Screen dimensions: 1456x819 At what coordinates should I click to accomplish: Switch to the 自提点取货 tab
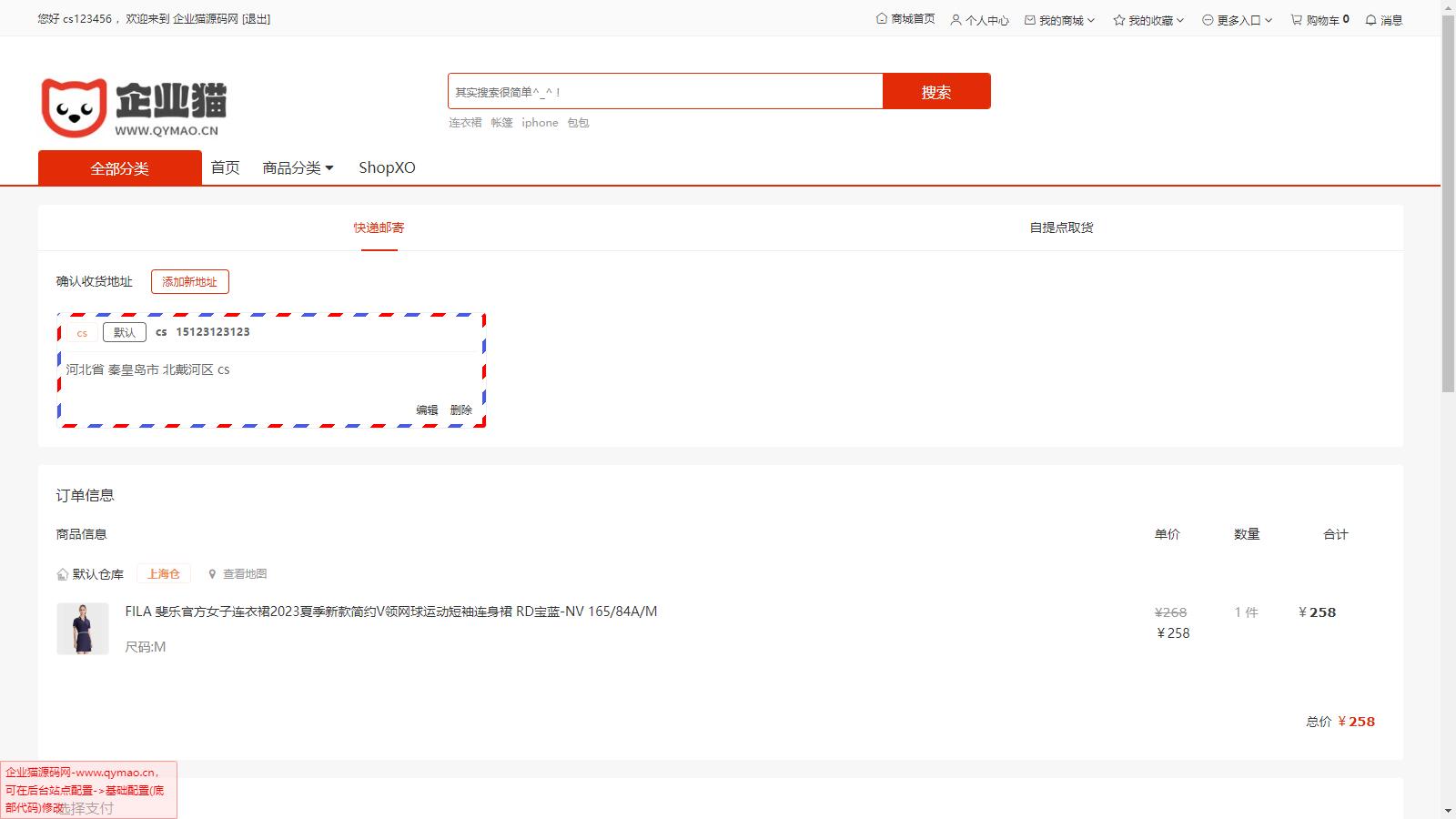click(x=1061, y=227)
